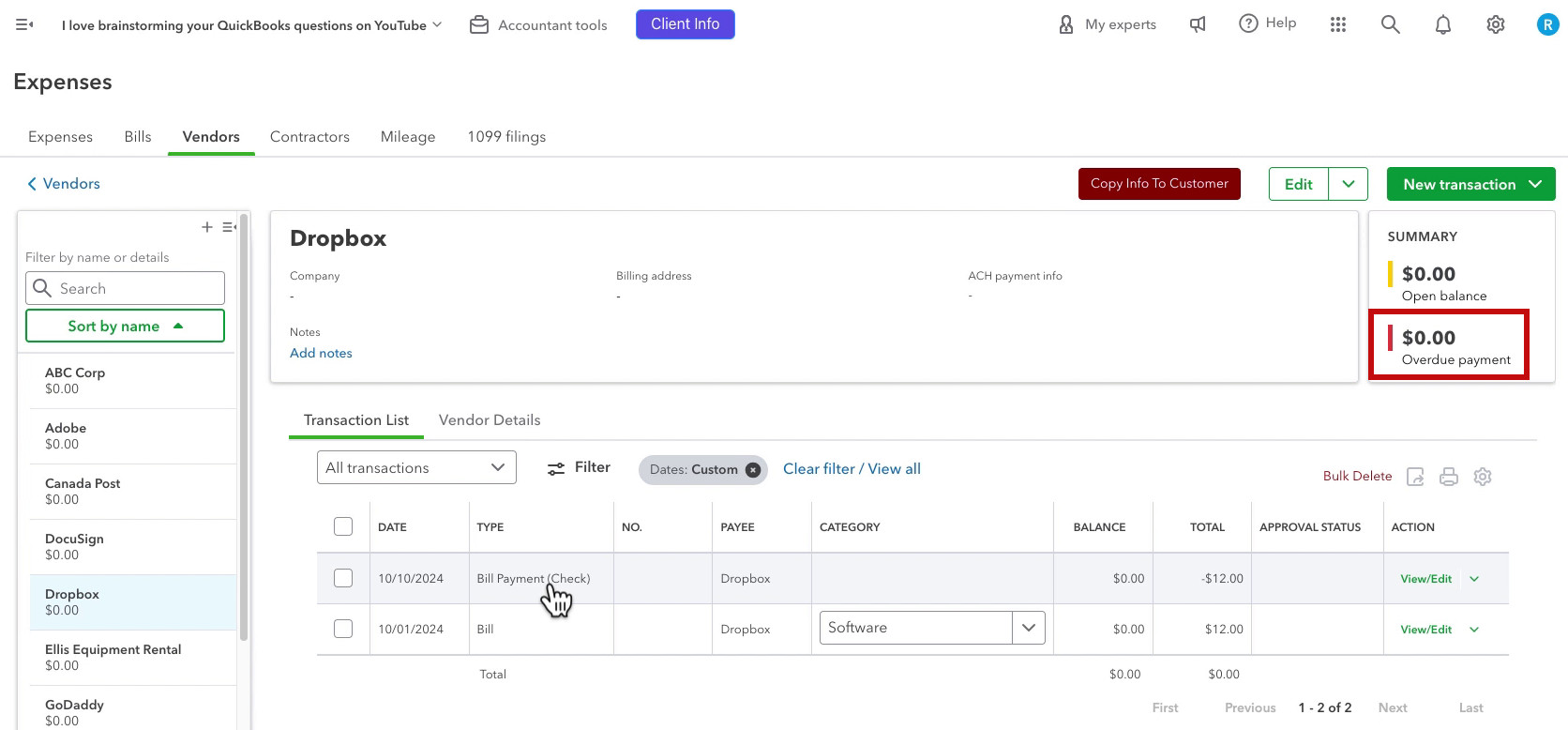Click View/Edit for the Bill Payment row
Screen dimensions: 1568x730
[x=1425, y=579]
